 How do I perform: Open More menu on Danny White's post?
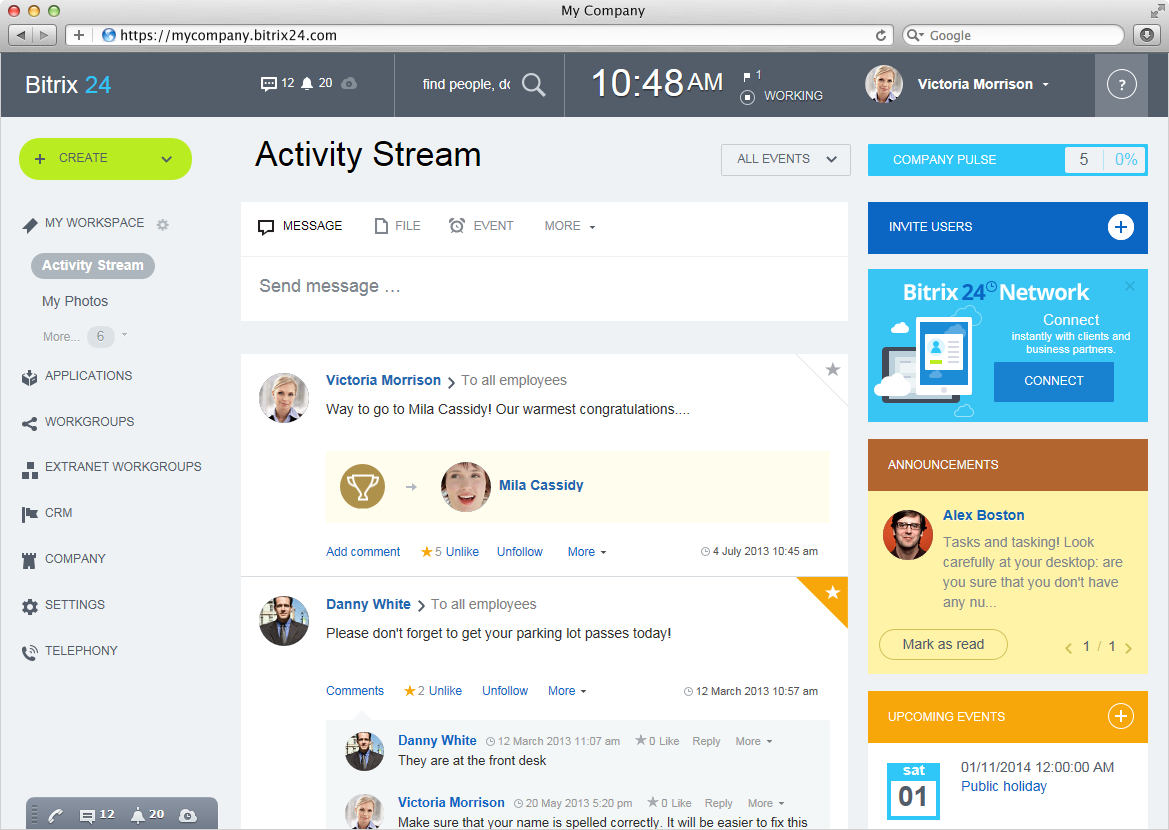click(567, 691)
